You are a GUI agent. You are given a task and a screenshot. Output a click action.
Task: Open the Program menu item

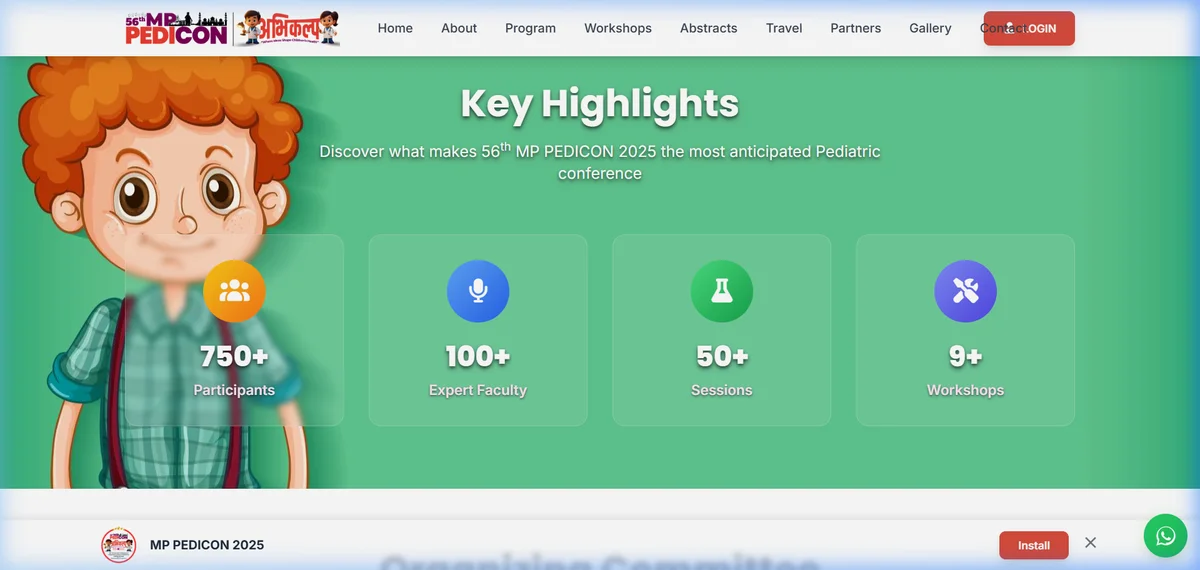point(530,28)
